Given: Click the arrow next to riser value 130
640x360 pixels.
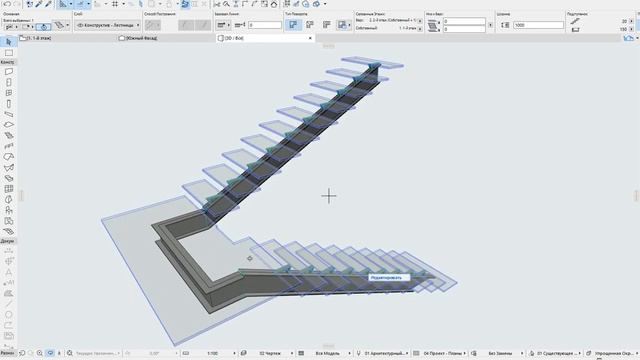Looking at the screenshot, I should pyautogui.click(x=631, y=29).
